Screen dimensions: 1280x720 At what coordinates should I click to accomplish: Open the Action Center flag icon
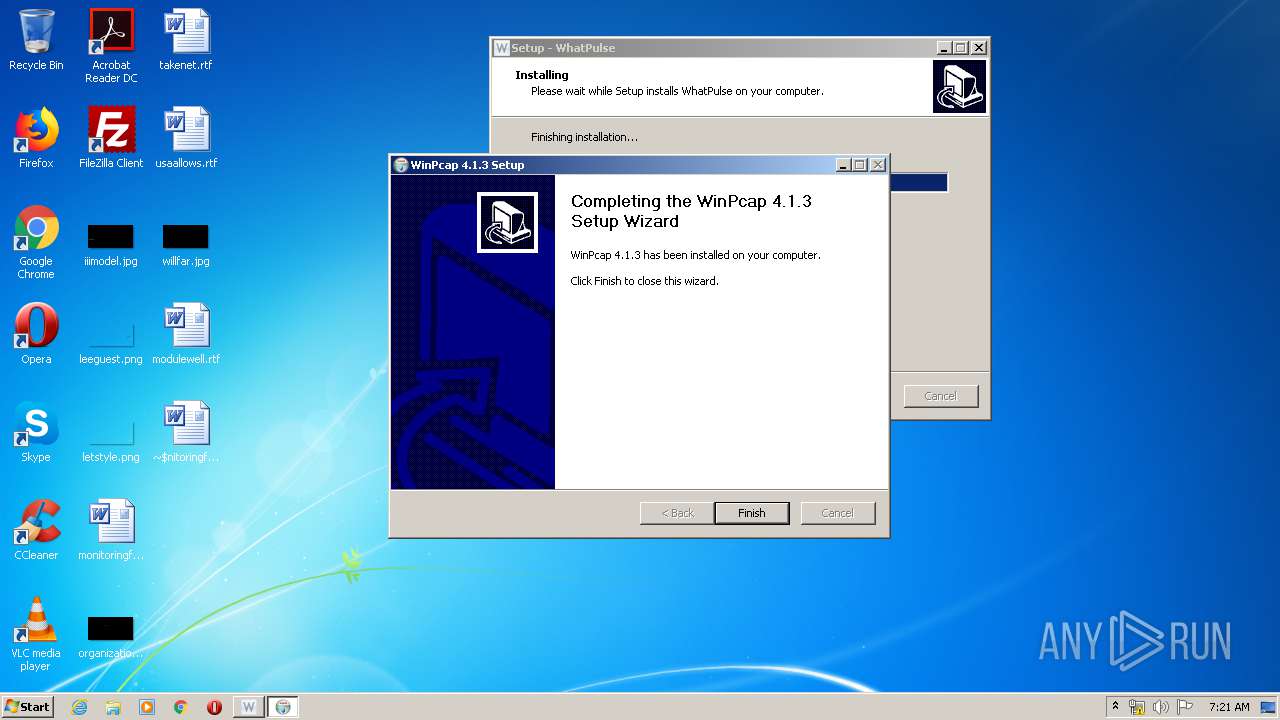pyautogui.click(x=1185, y=707)
